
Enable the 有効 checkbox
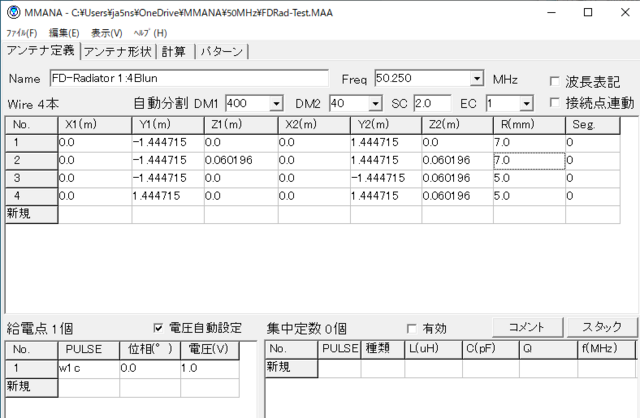(x=412, y=328)
